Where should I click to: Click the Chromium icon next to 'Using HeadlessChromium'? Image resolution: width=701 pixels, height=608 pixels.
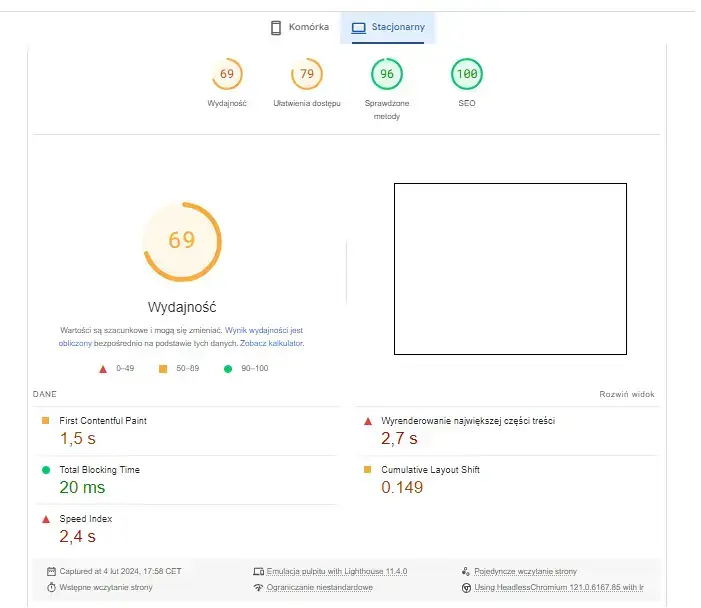[466, 587]
